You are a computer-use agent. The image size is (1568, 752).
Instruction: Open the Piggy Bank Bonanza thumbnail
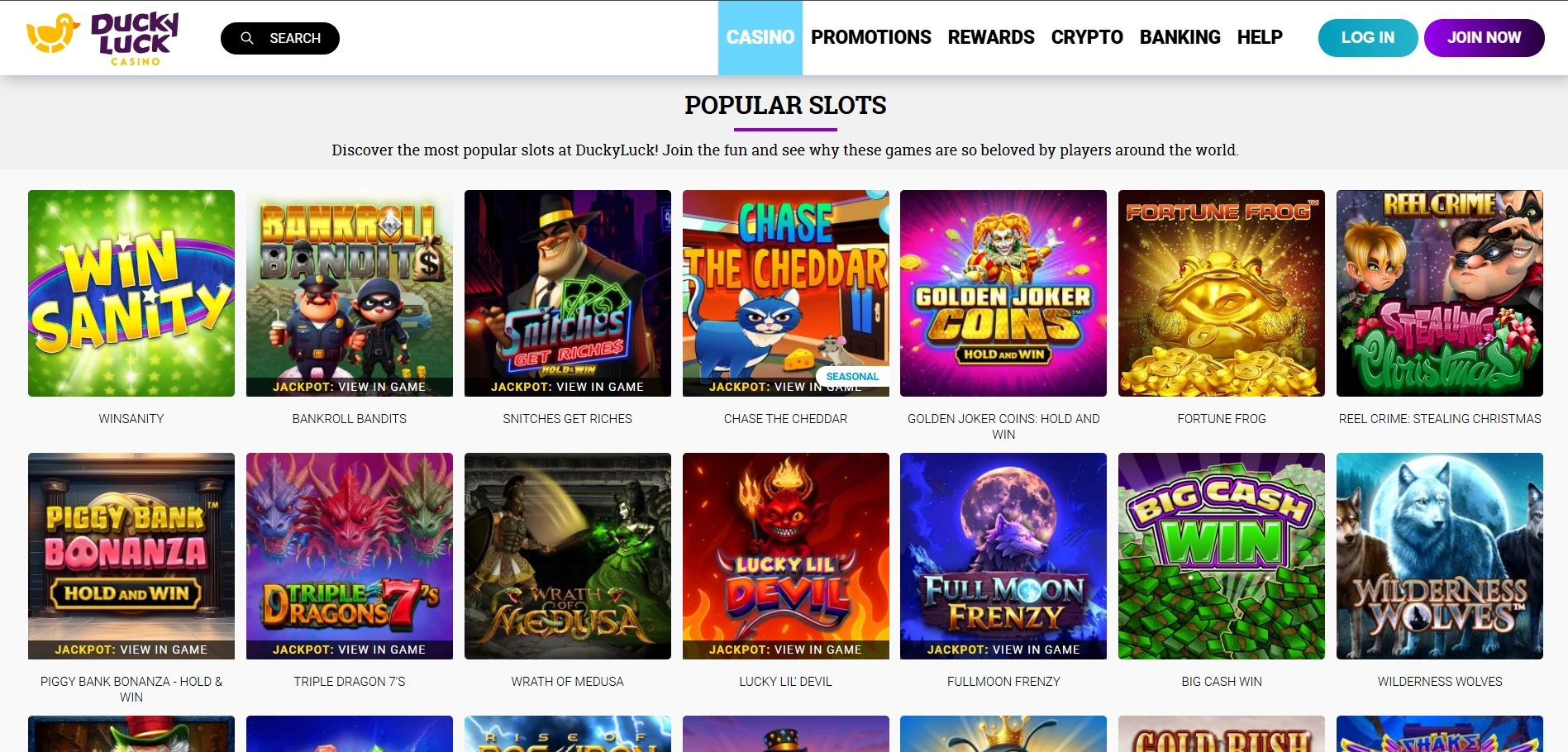tap(131, 556)
